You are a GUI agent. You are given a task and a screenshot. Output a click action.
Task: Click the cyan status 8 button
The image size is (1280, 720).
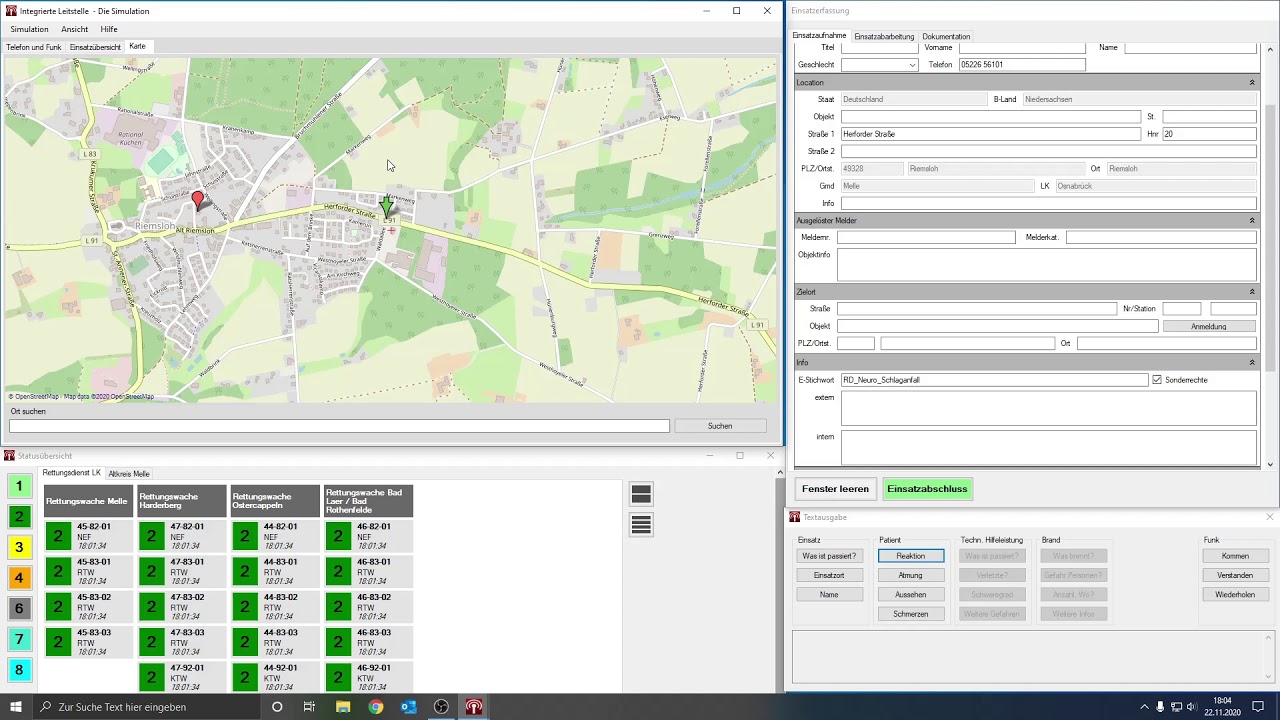[18, 670]
